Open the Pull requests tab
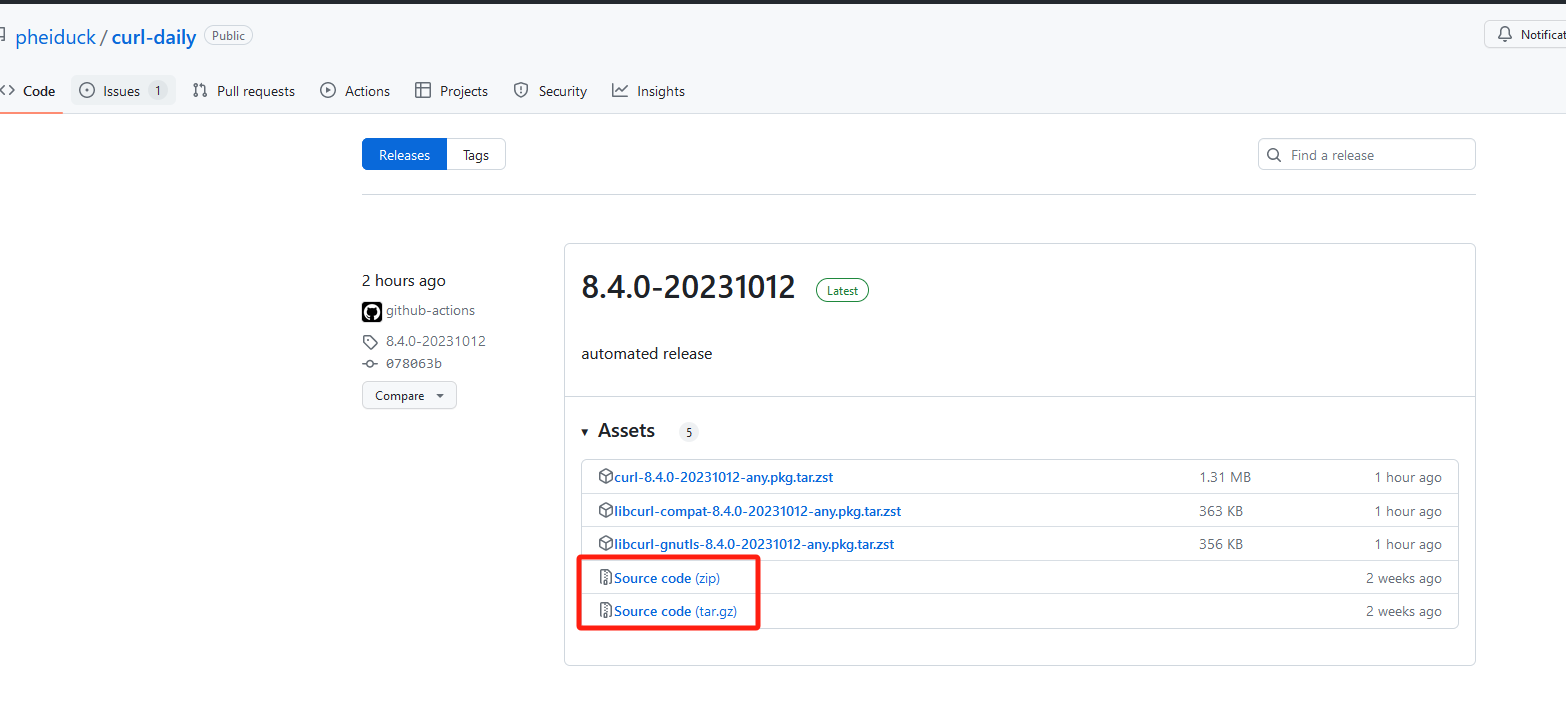The image size is (1566, 714). (x=244, y=91)
